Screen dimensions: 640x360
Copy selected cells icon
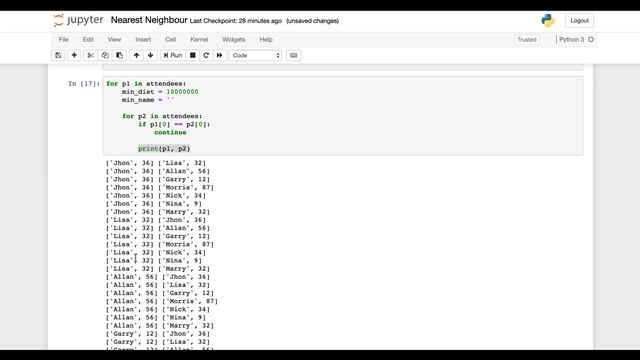click(x=105, y=55)
